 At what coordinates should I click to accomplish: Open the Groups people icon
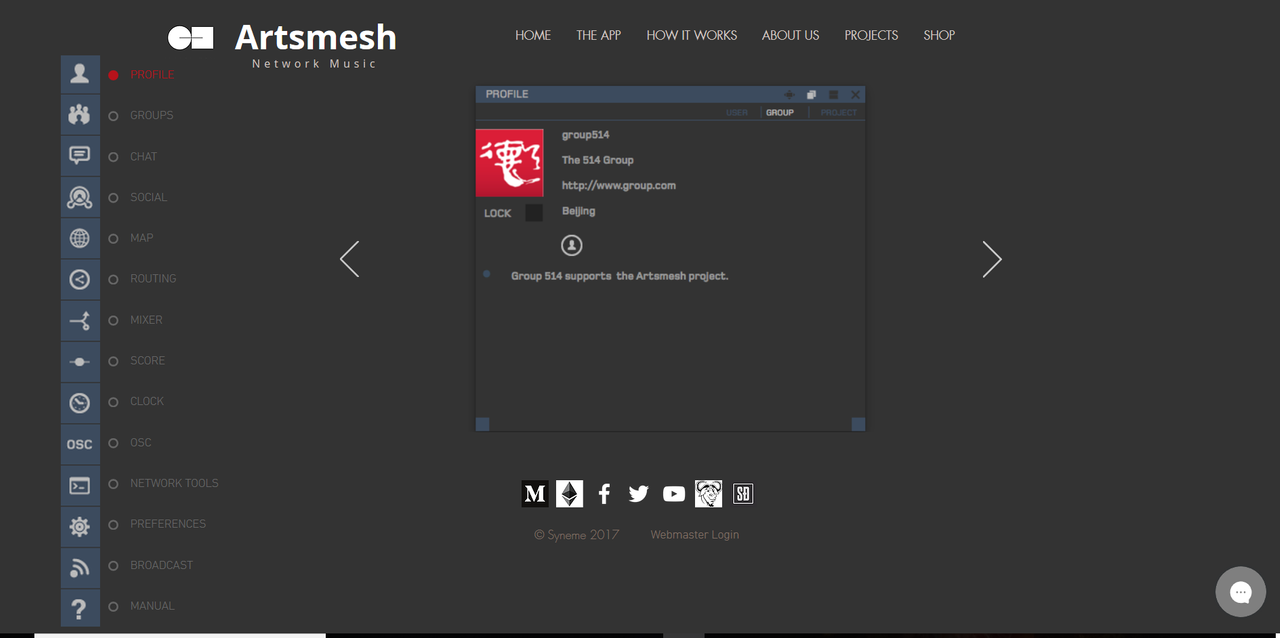pos(80,115)
